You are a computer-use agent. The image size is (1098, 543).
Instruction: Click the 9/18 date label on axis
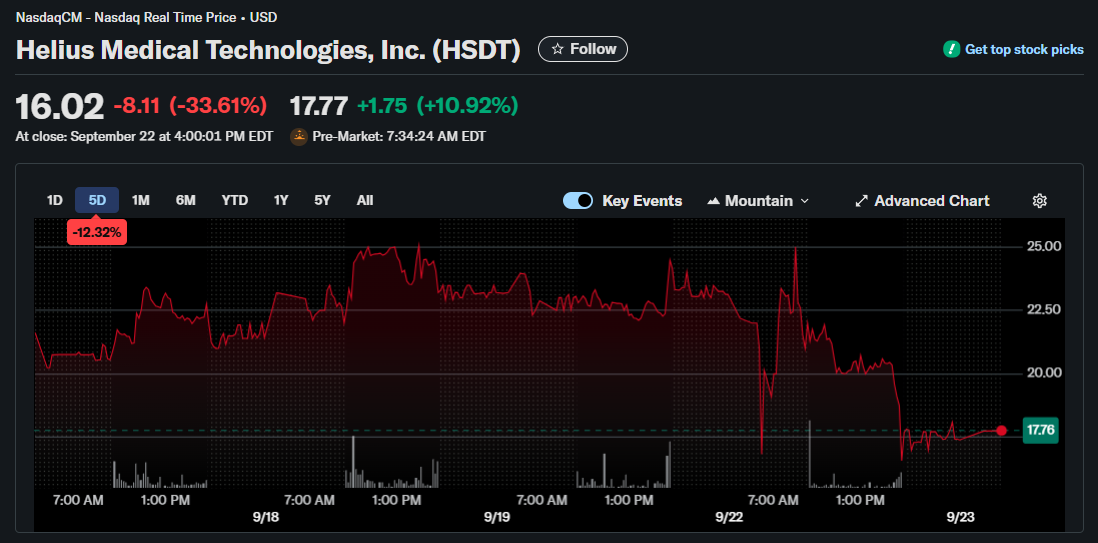265,517
